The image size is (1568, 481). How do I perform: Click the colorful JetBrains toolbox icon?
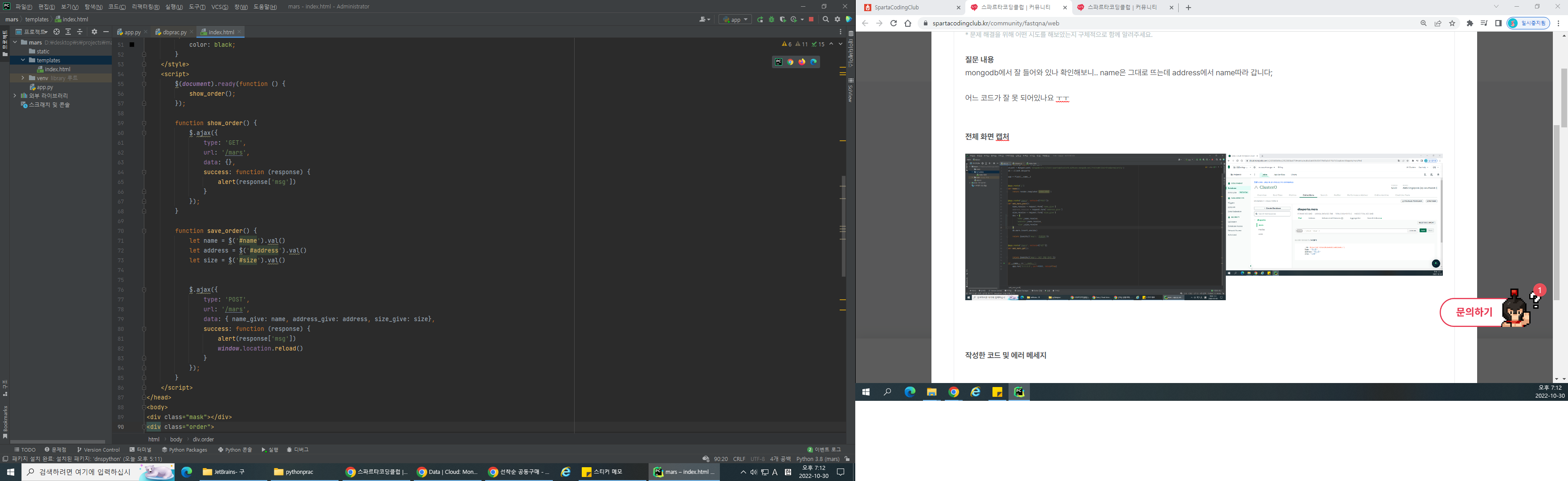click(849, 20)
